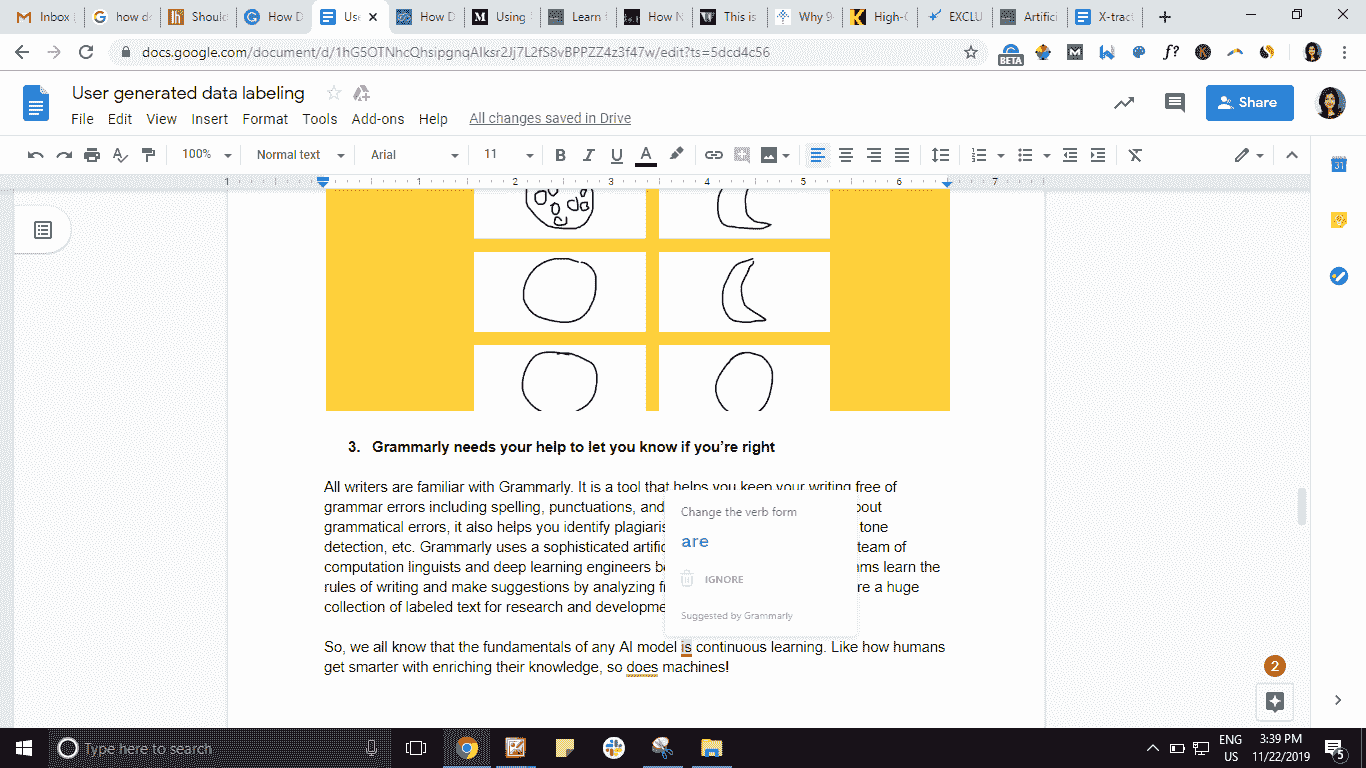Open the zoom 100% dropdown

click(206, 155)
